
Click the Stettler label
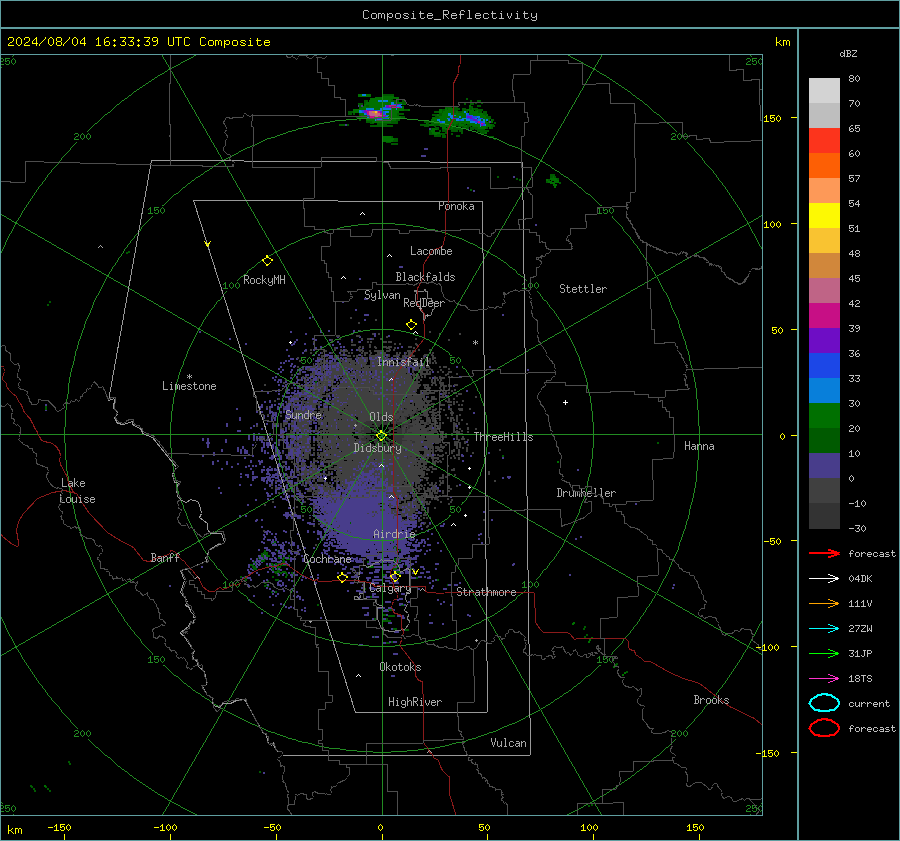tap(583, 289)
